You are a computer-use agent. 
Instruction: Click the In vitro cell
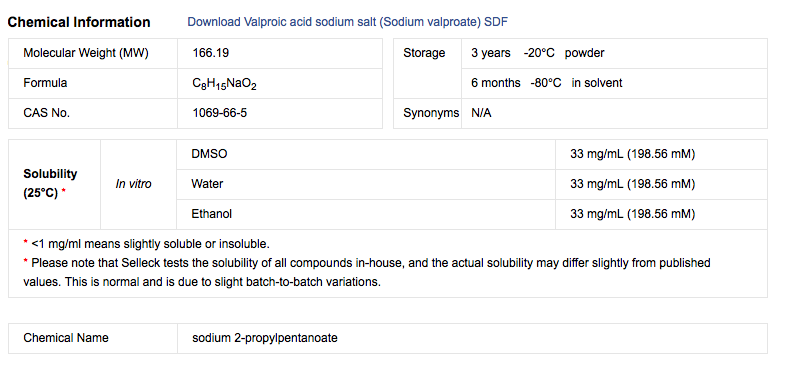[x=133, y=184]
